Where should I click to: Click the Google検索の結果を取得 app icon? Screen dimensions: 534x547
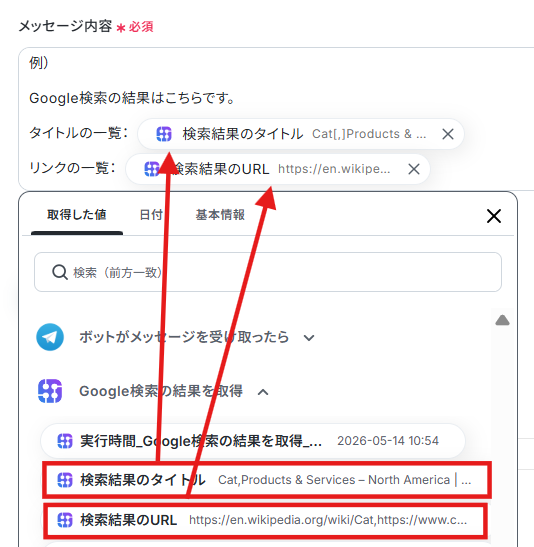coord(50,391)
